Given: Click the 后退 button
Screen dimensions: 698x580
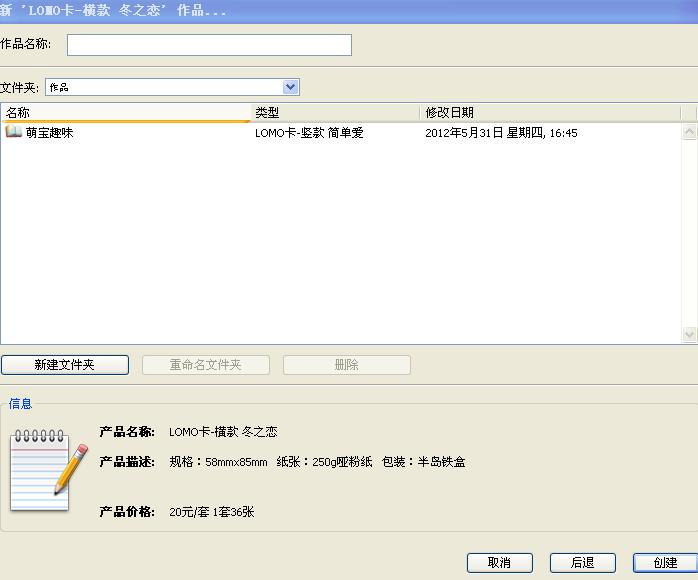Looking at the screenshot, I should [x=583, y=563].
